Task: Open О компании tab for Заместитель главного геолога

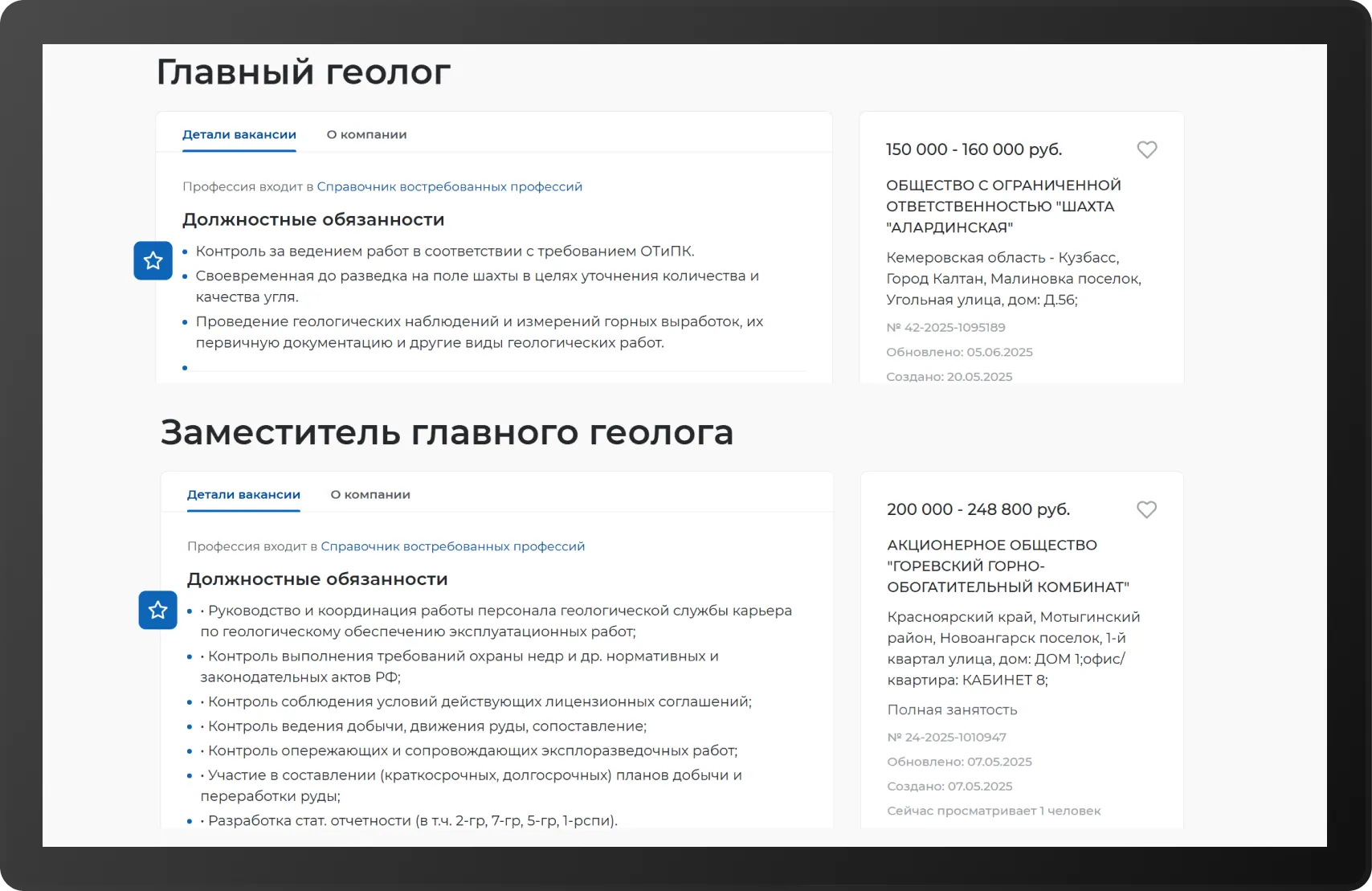Action: point(370,494)
